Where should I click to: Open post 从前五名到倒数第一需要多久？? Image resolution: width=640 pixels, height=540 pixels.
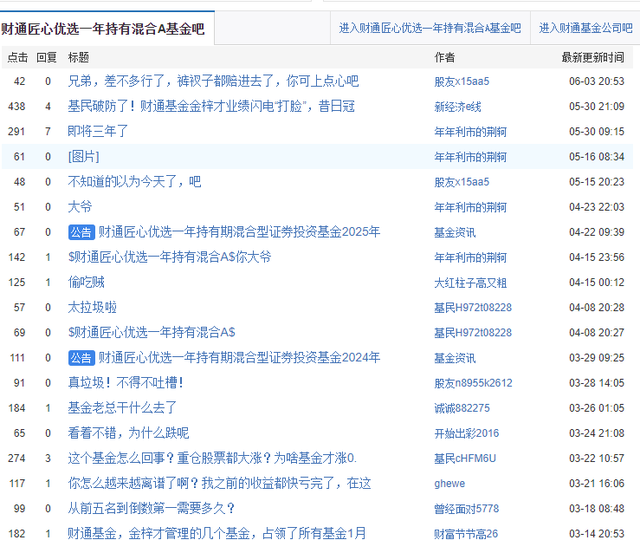pos(151,509)
